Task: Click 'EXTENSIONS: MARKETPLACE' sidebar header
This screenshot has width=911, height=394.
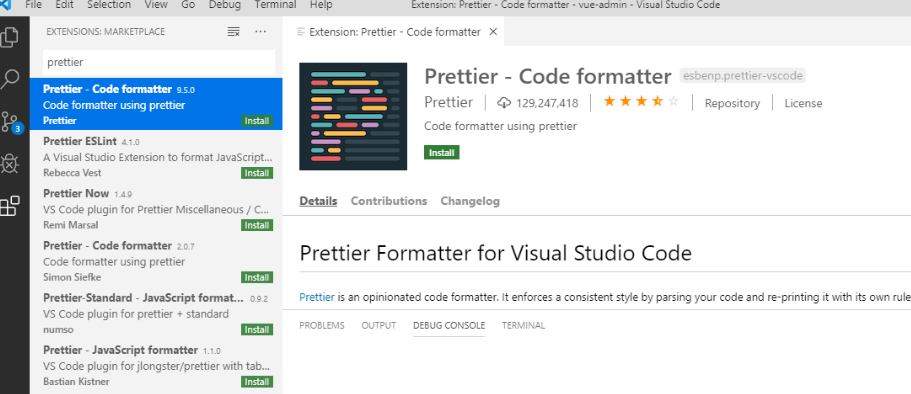Action: click(x=106, y=31)
